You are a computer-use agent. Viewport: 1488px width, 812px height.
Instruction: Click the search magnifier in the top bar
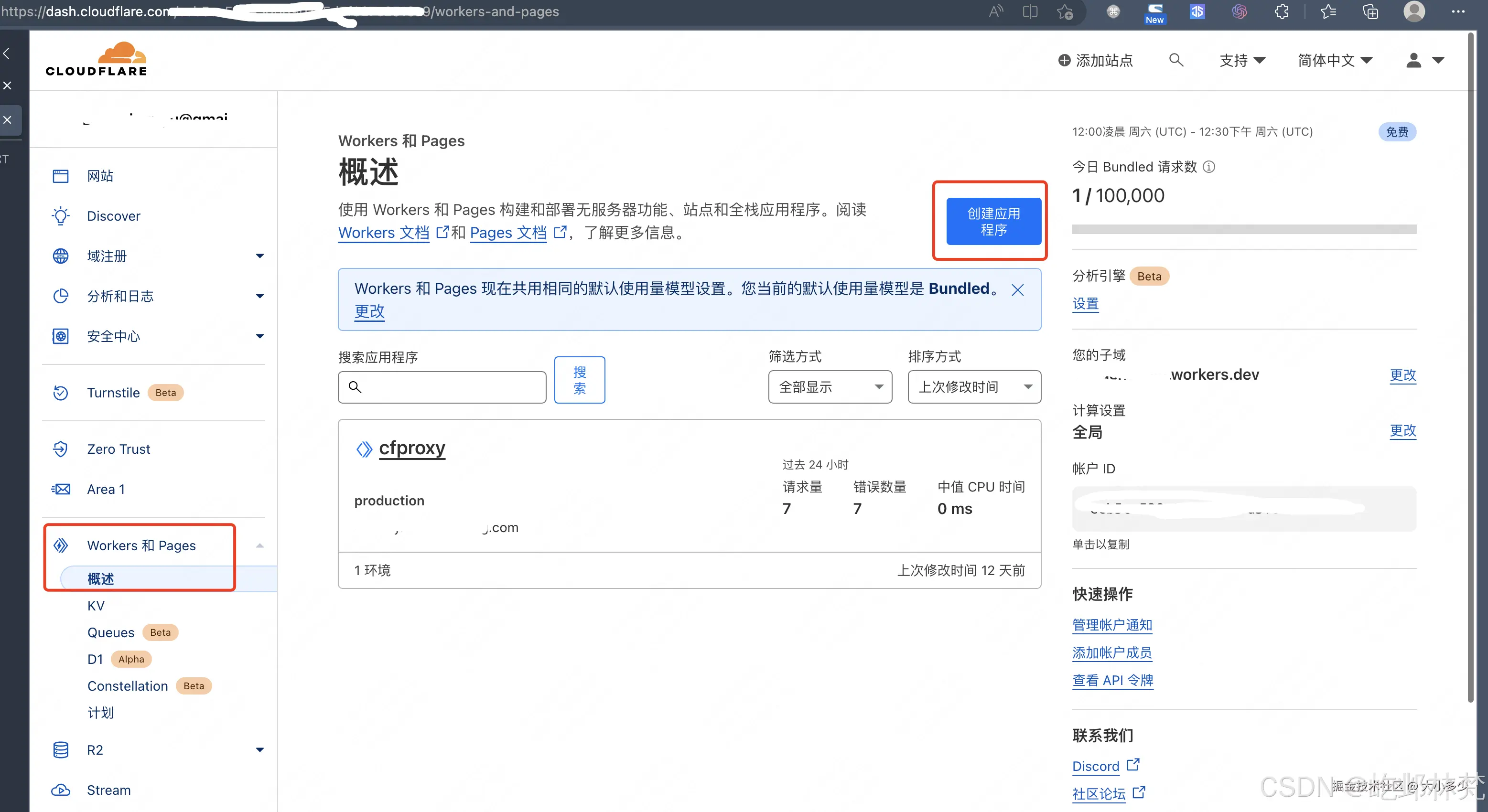(x=1176, y=60)
